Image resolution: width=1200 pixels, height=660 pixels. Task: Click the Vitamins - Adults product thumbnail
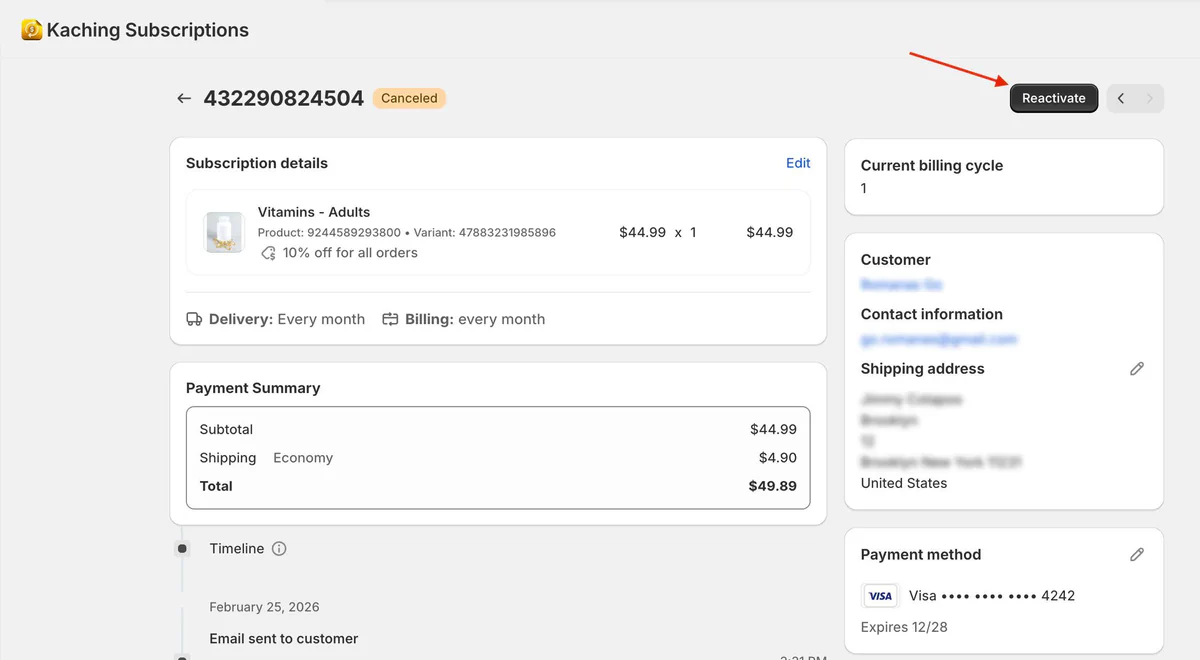225,232
